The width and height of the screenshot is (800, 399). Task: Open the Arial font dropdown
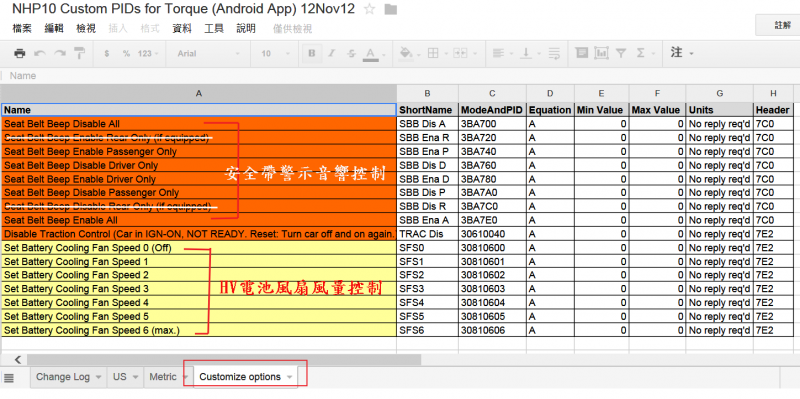pos(208,53)
